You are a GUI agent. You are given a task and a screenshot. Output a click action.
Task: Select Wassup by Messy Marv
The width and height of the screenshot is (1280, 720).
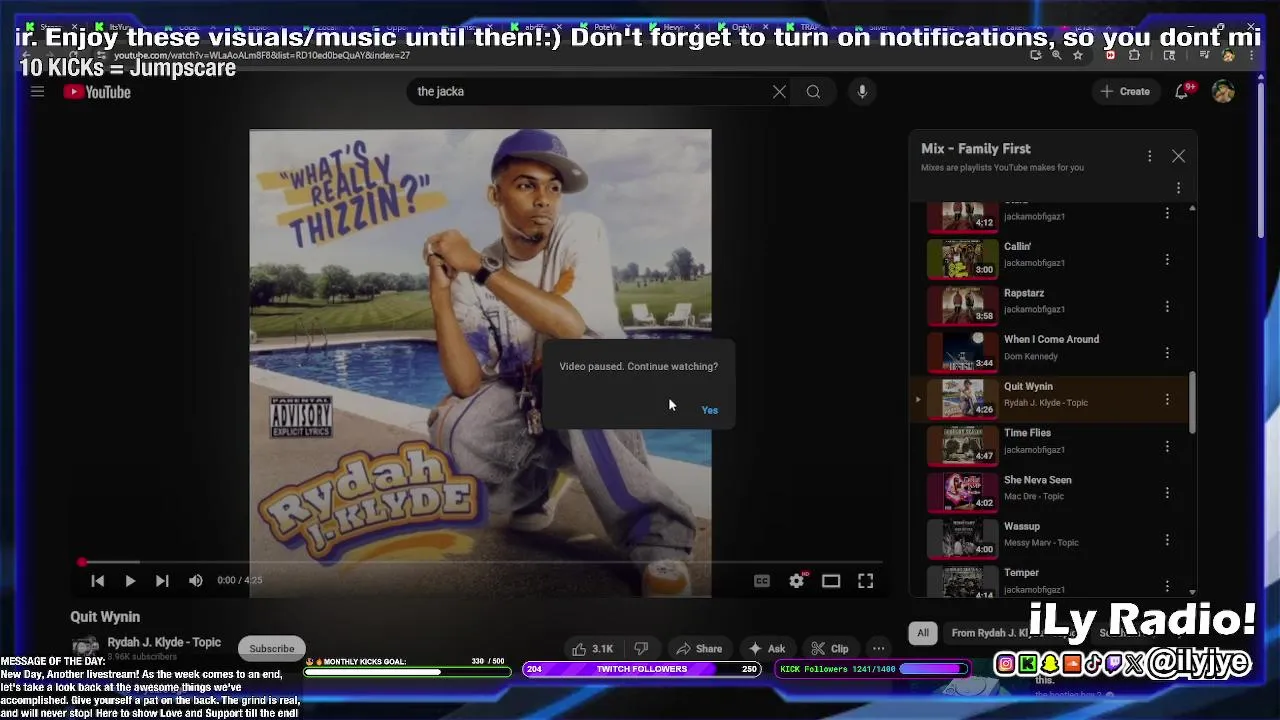tap(1050, 538)
